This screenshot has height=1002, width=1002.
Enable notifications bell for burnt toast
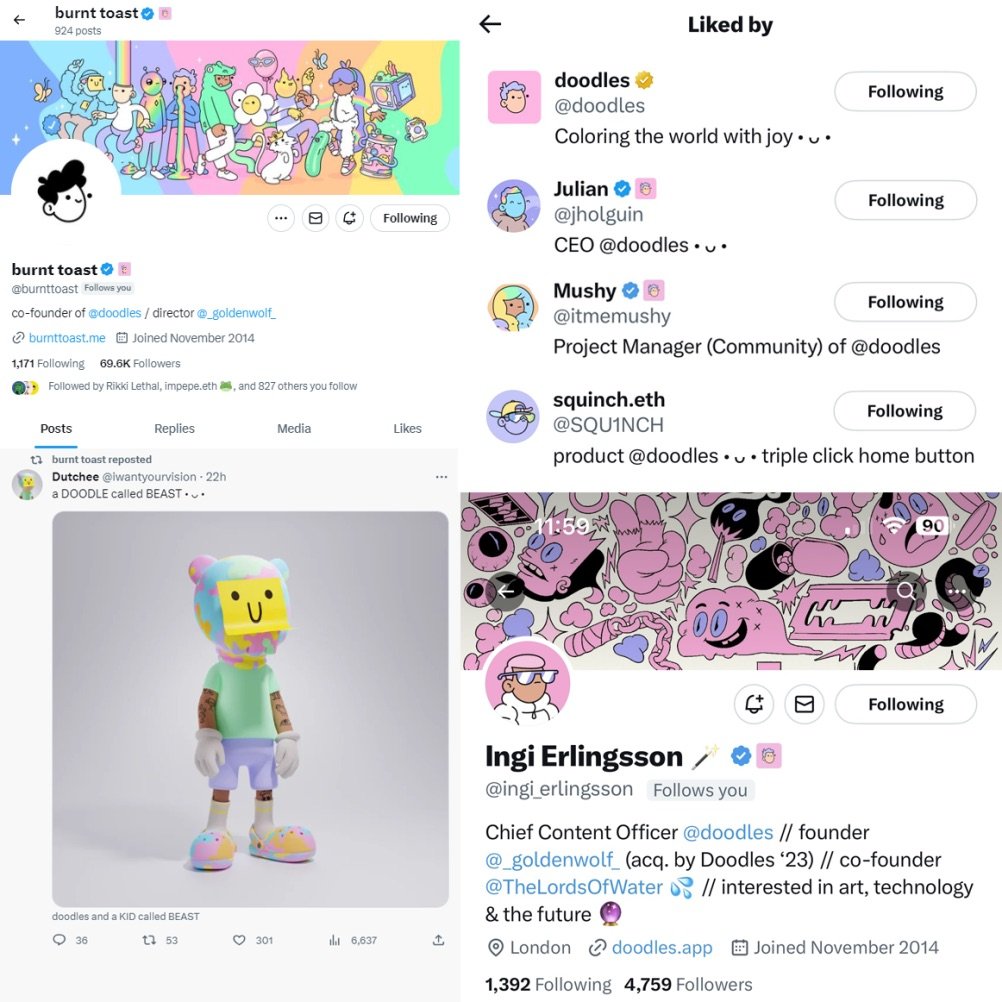pos(350,218)
